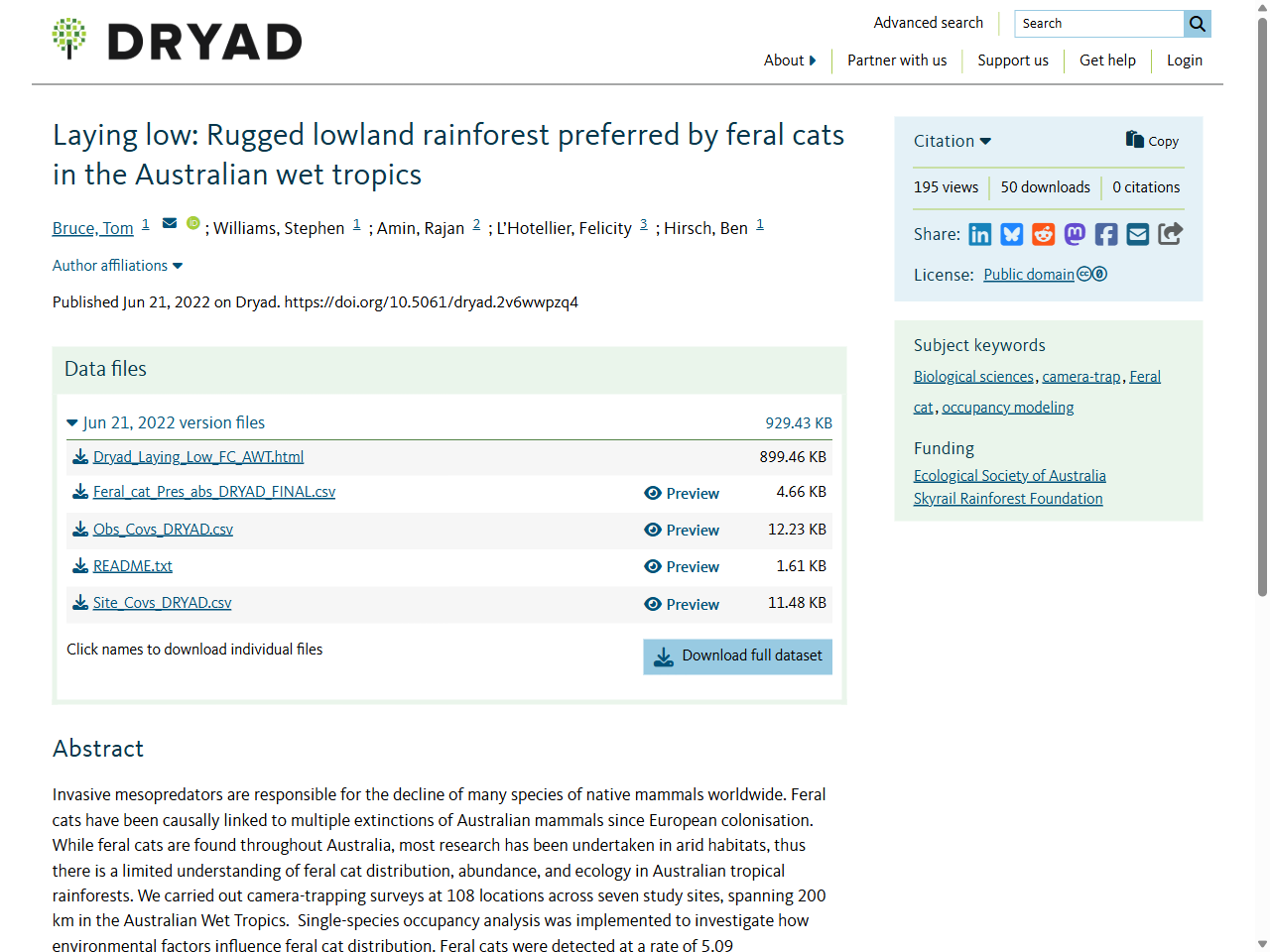Click the magnifier search button

pos(1197,24)
